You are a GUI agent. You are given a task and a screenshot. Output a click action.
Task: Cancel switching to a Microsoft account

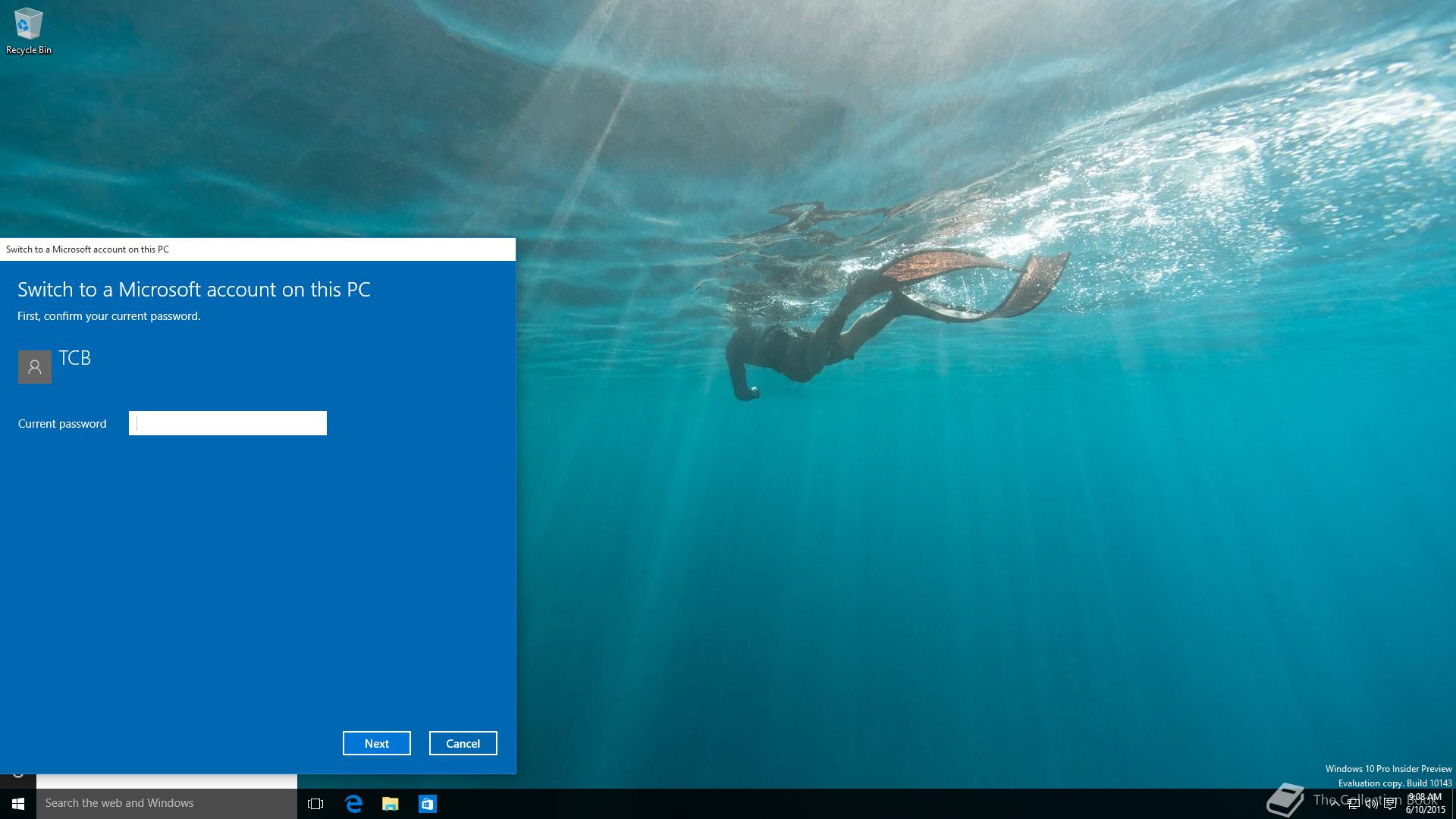tap(463, 743)
